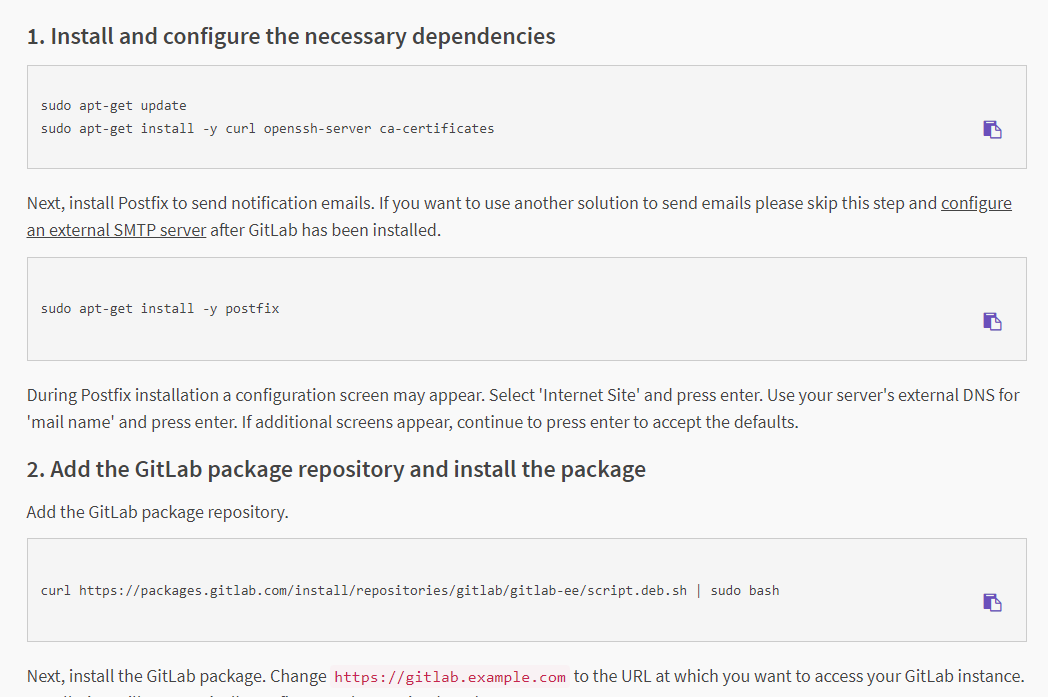The image size is (1048, 697).
Task: Click 'Internet Site' in the Postfix instructions
Action: (590, 395)
